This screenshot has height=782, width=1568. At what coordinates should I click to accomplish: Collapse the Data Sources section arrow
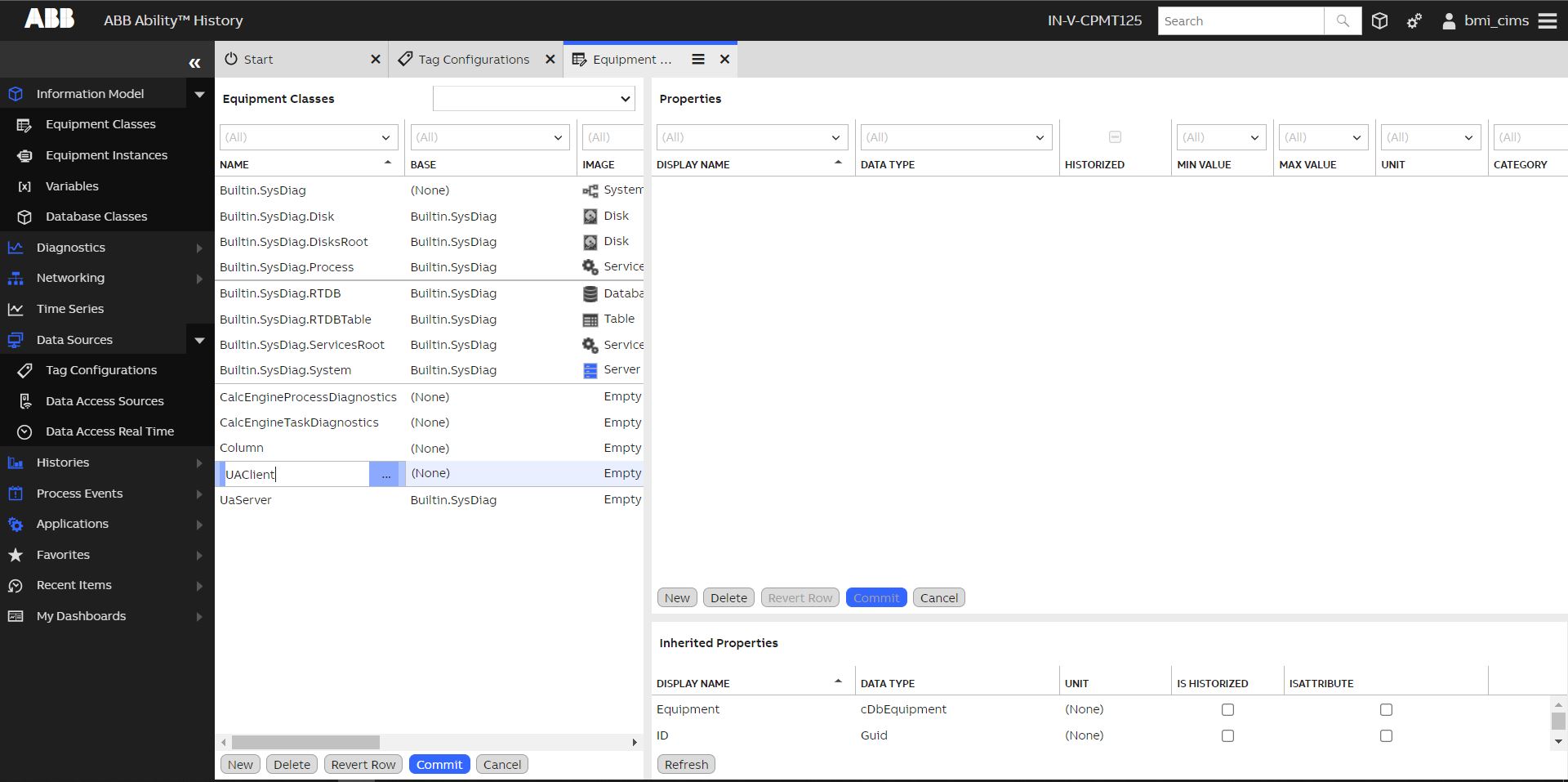coord(199,340)
